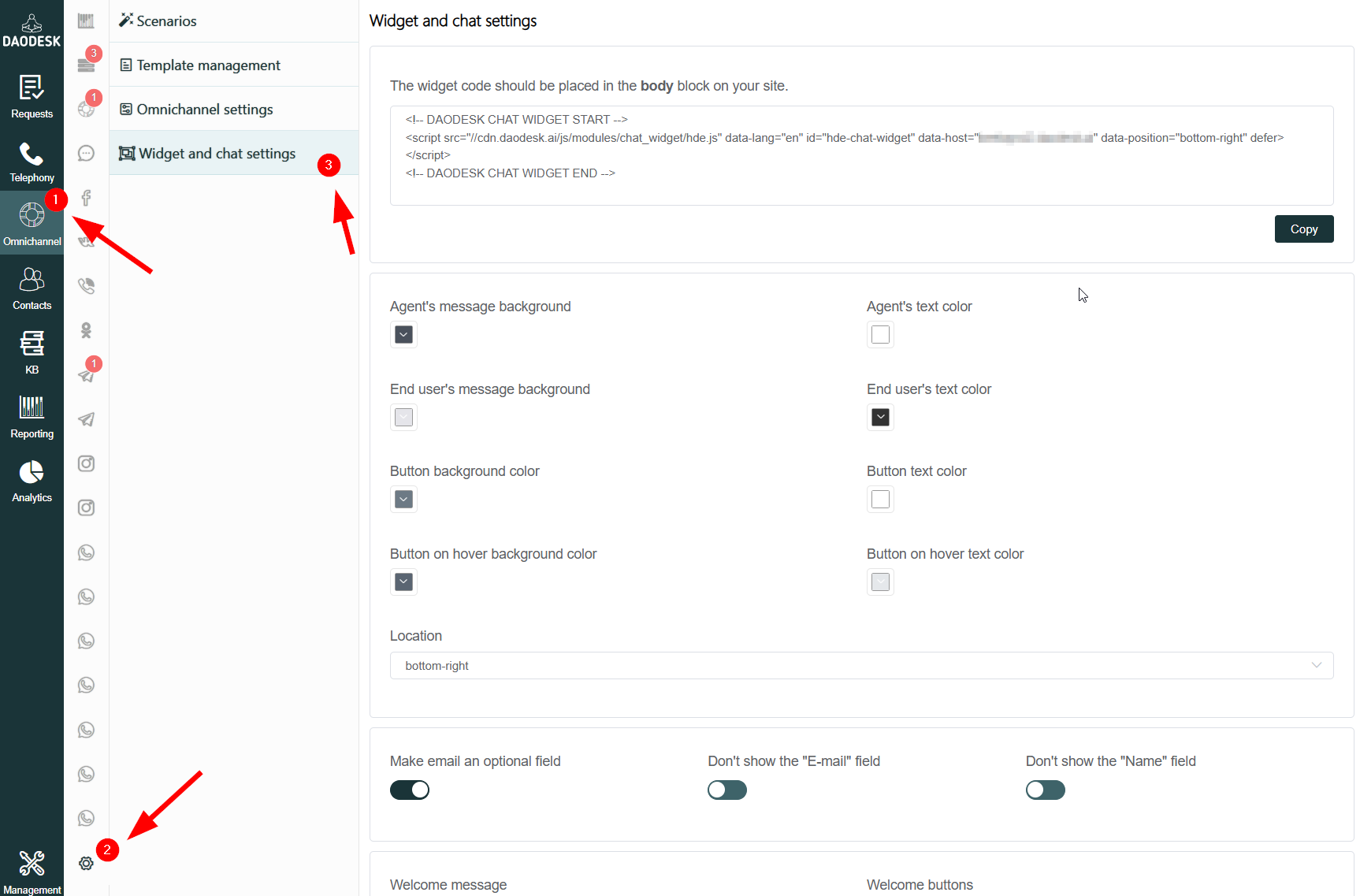This screenshot has width=1360, height=896.
Task: Click inside the widget code text box
Action: coord(861,155)
